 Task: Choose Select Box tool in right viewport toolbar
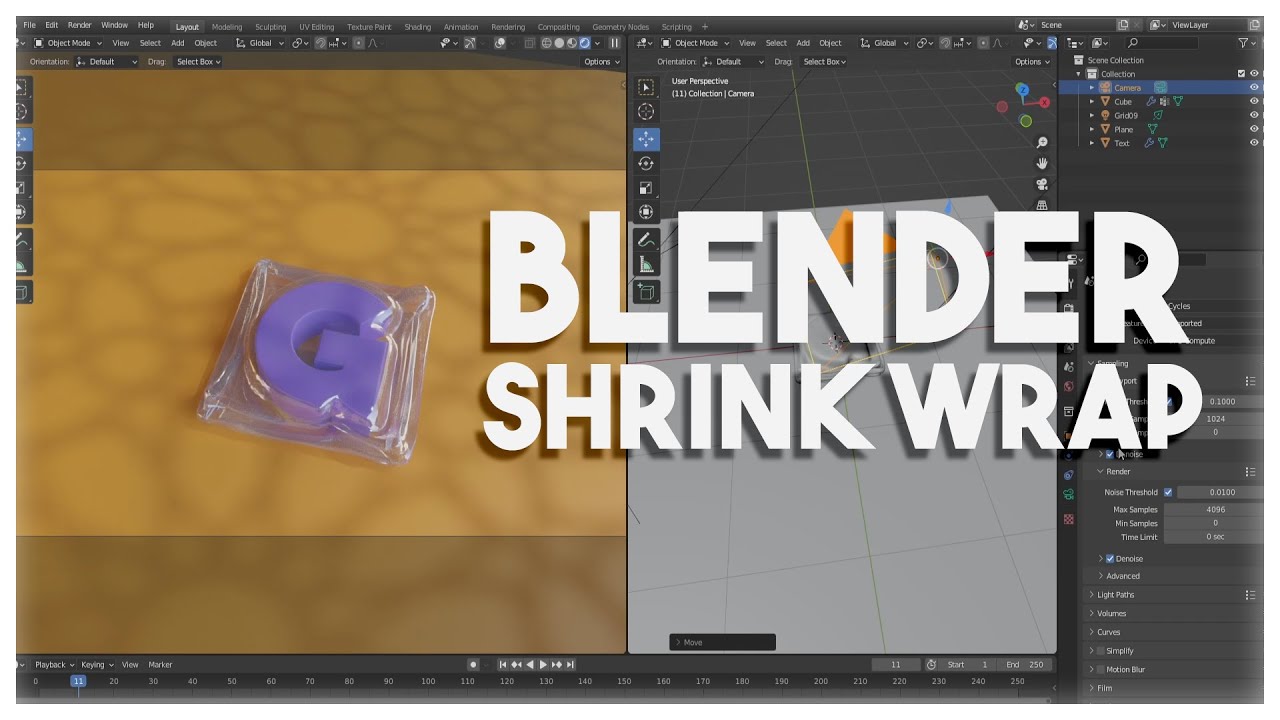(x=645, y=87)
